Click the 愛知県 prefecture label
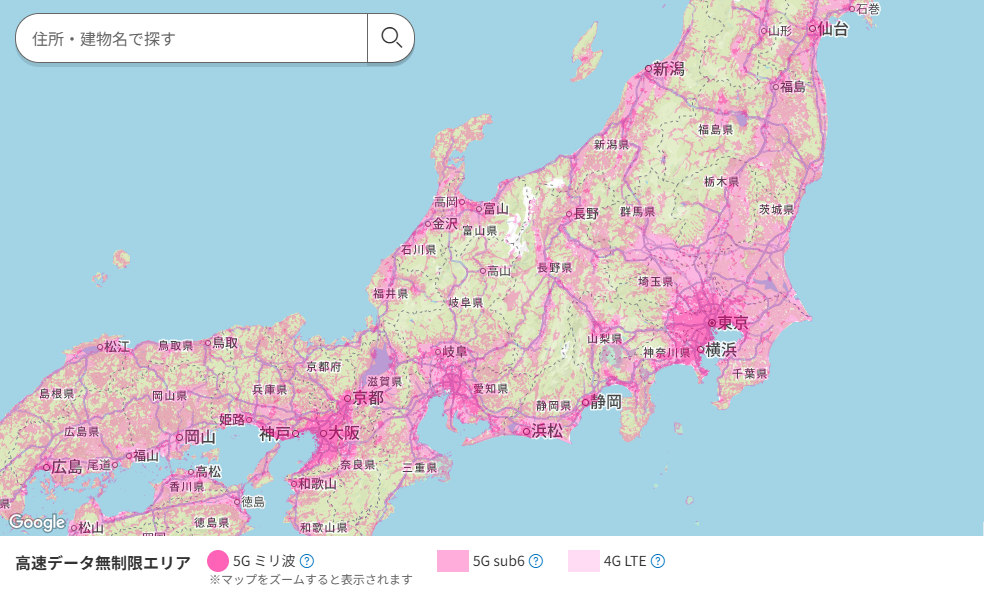This screenshot has height=597, width=984. point(491,389)
